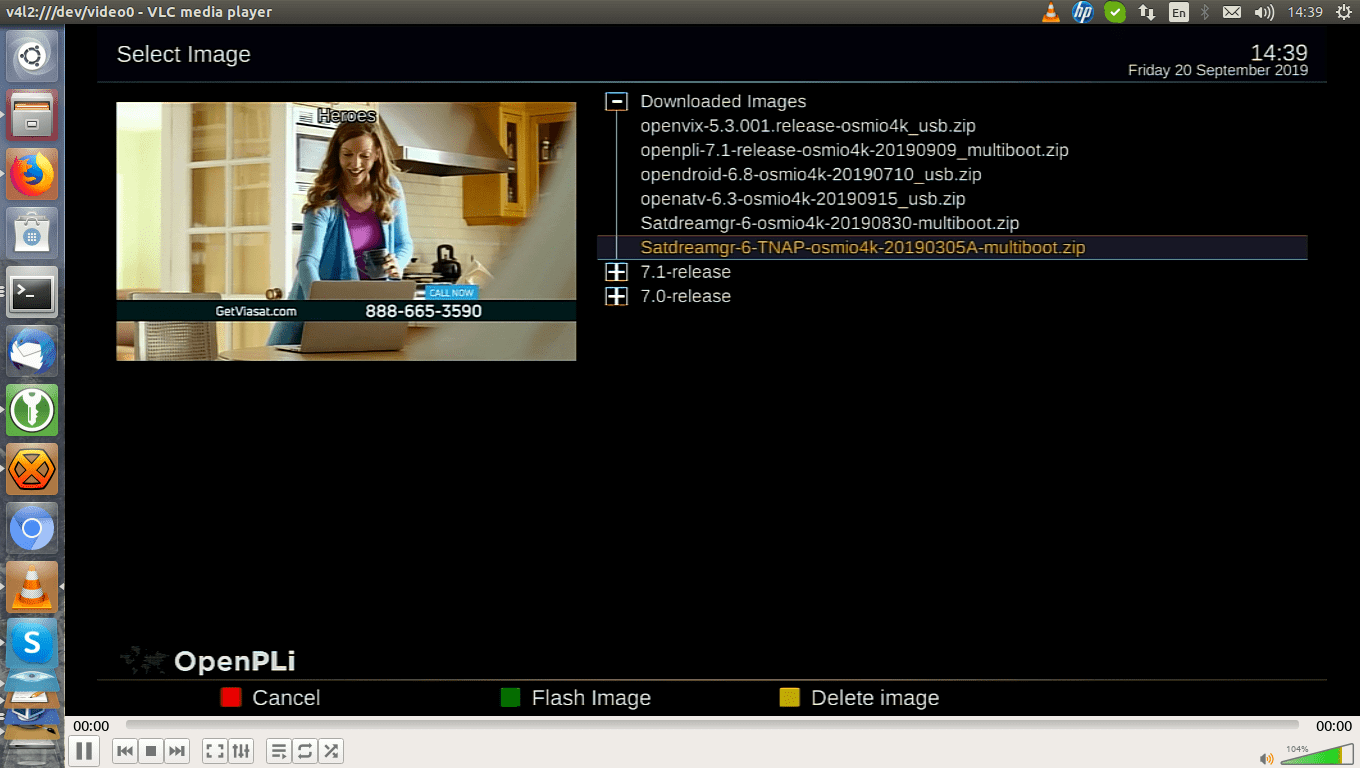Open the orange X launcher icon
Viewport: 1360px width, 768px height.
32,469
